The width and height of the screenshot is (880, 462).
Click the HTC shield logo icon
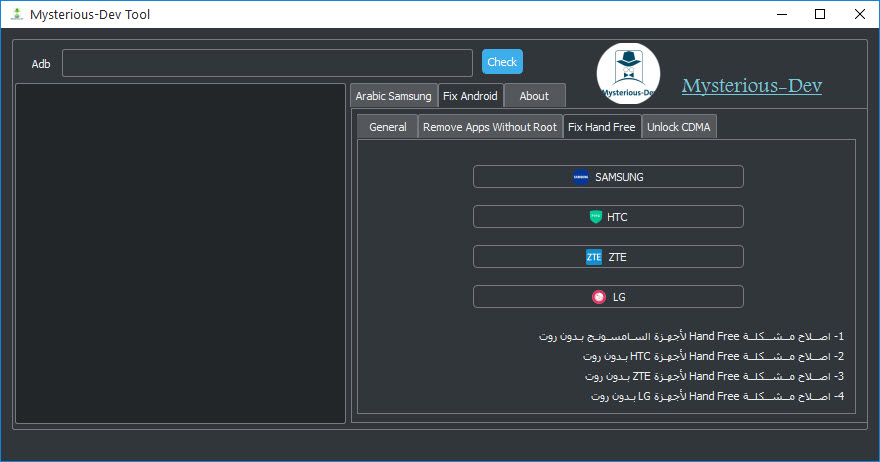tap(595, 217)
